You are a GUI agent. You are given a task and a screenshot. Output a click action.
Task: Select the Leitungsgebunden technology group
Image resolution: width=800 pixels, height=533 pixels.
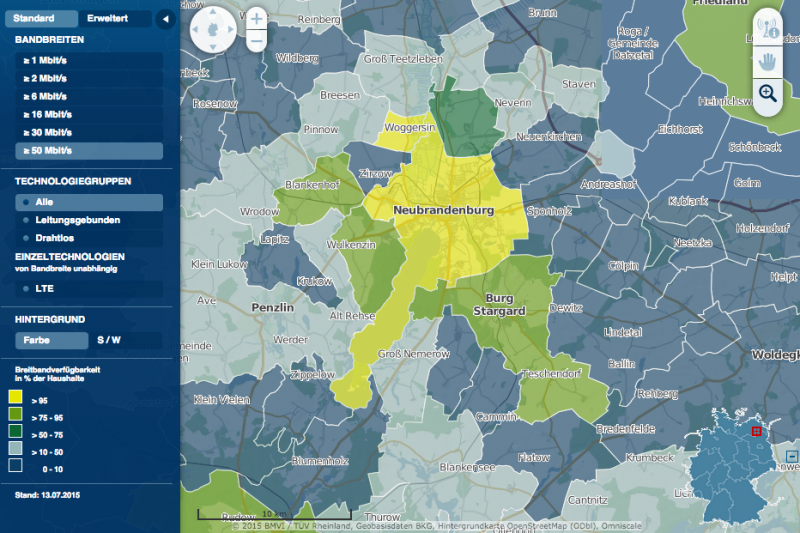click(x=78, y=220)
